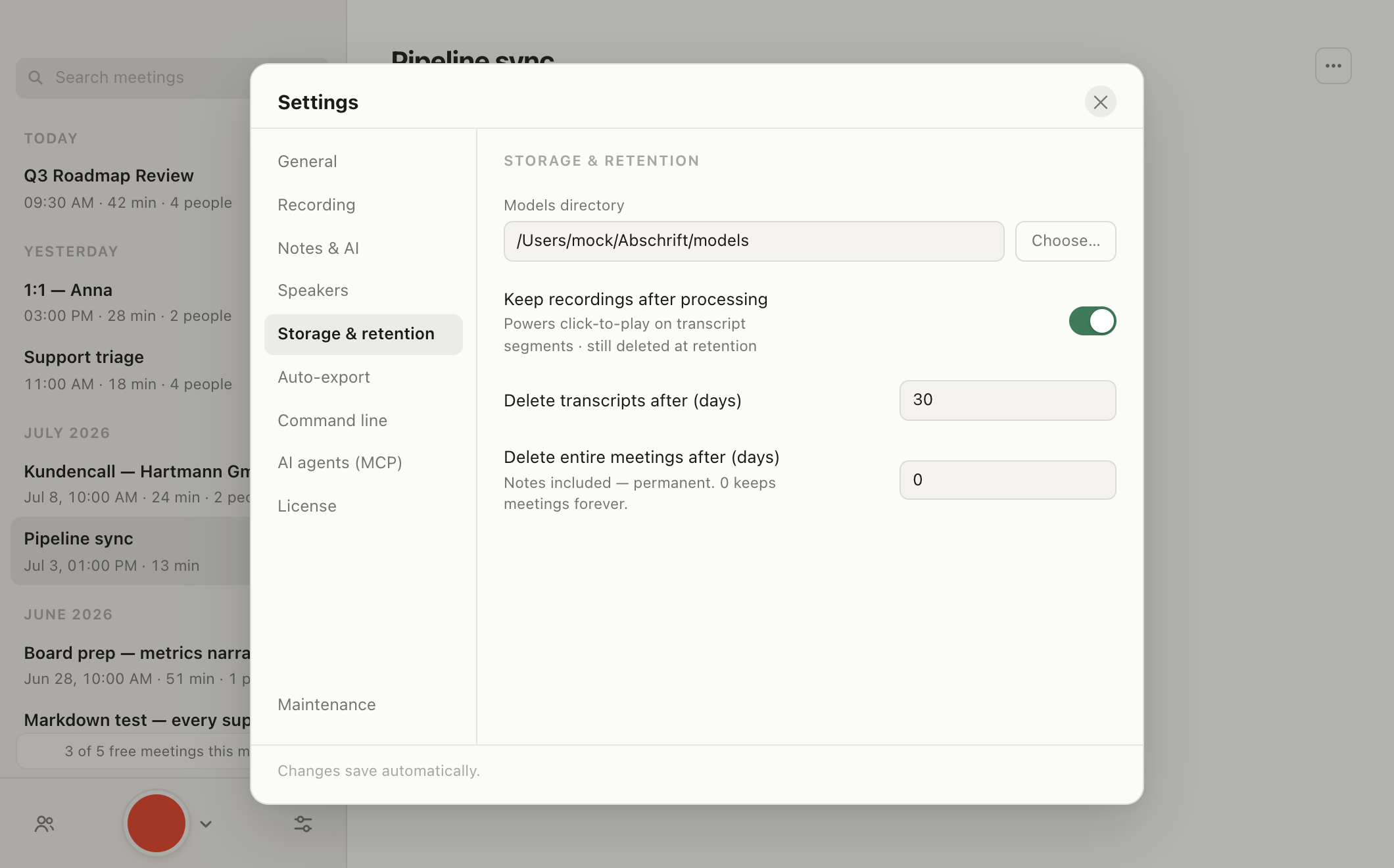
Task: Go to the Auto-export settings tab
Action: point(364,377)
